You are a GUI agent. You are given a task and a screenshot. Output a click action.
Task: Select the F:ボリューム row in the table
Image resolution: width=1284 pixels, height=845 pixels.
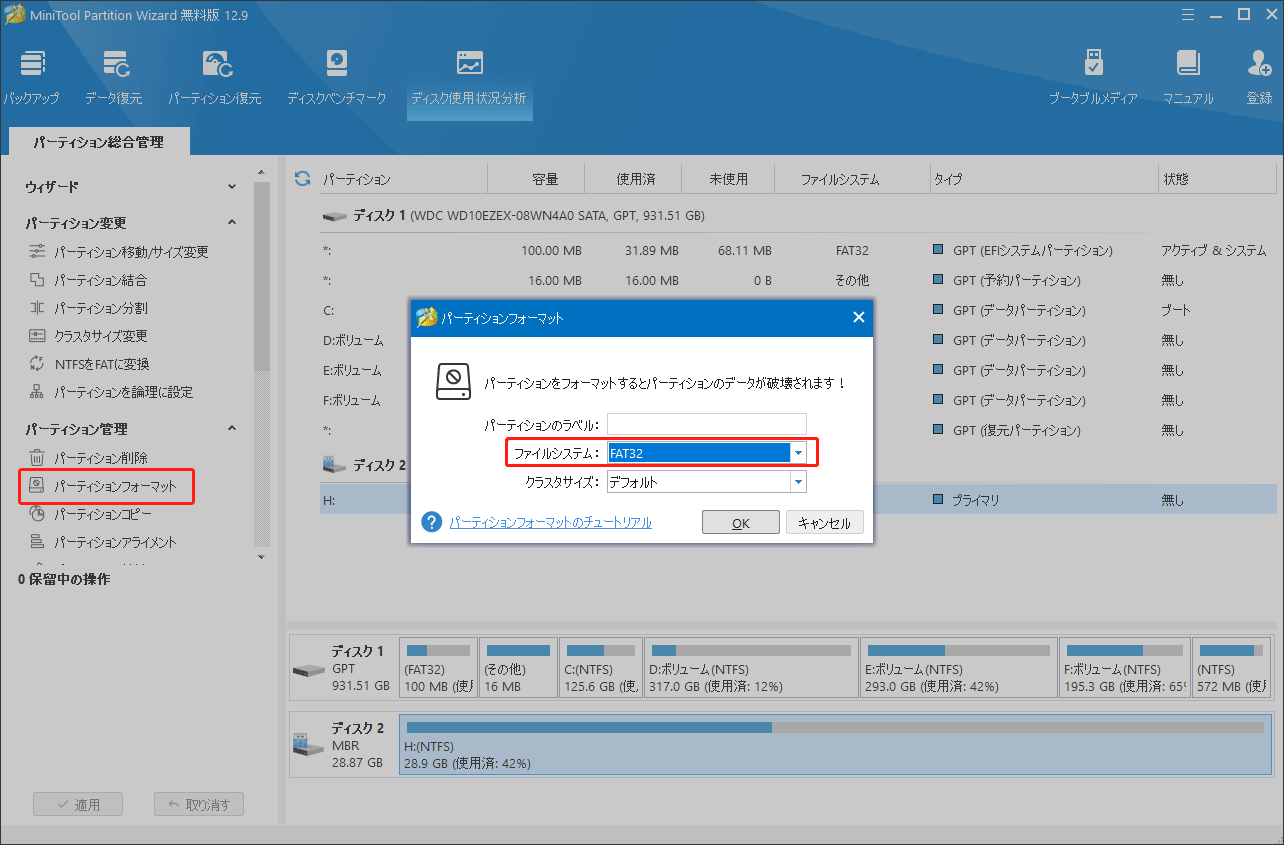click(x=798, y=400)
